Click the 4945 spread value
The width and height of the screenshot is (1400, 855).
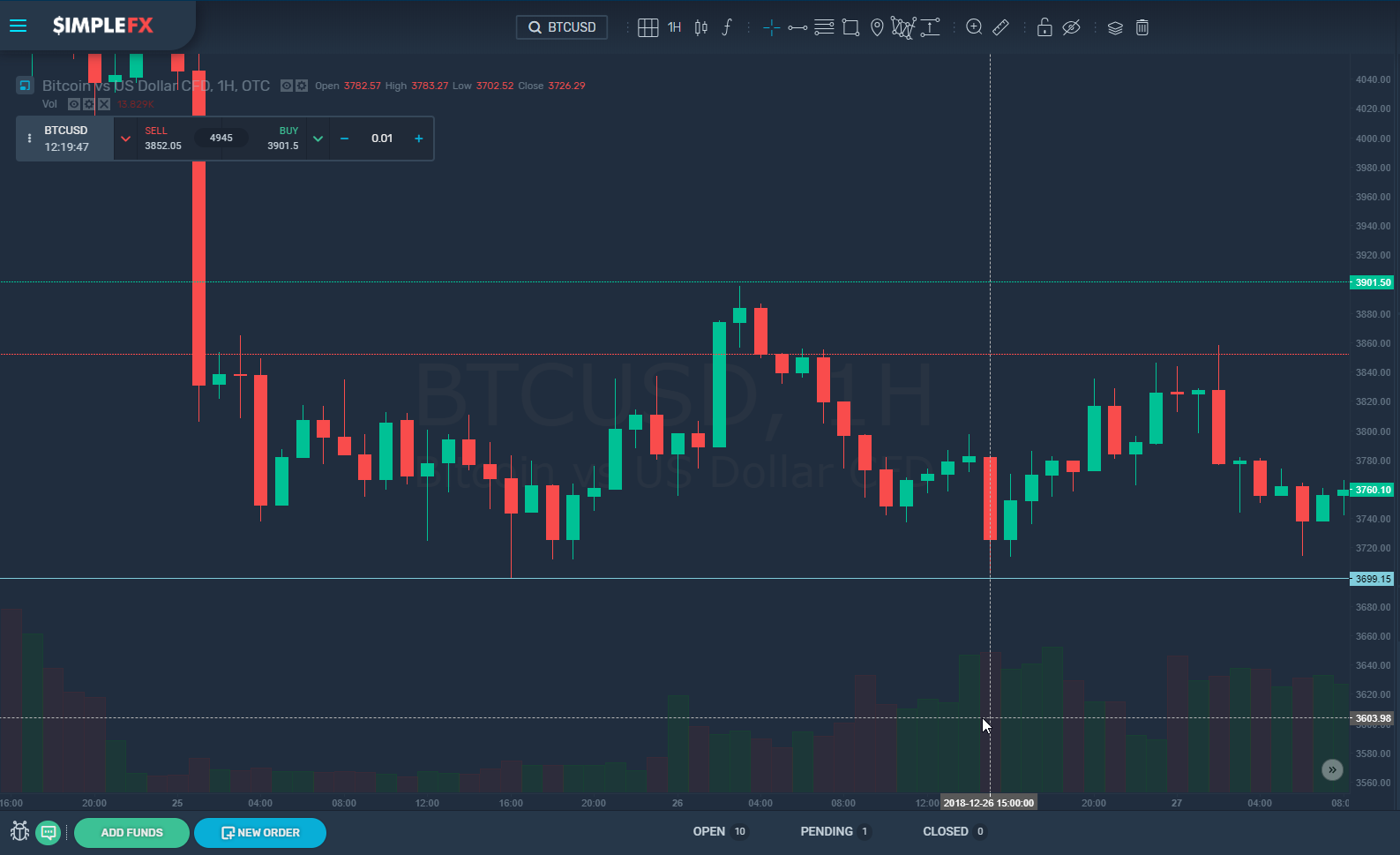[x=221, y=138]
